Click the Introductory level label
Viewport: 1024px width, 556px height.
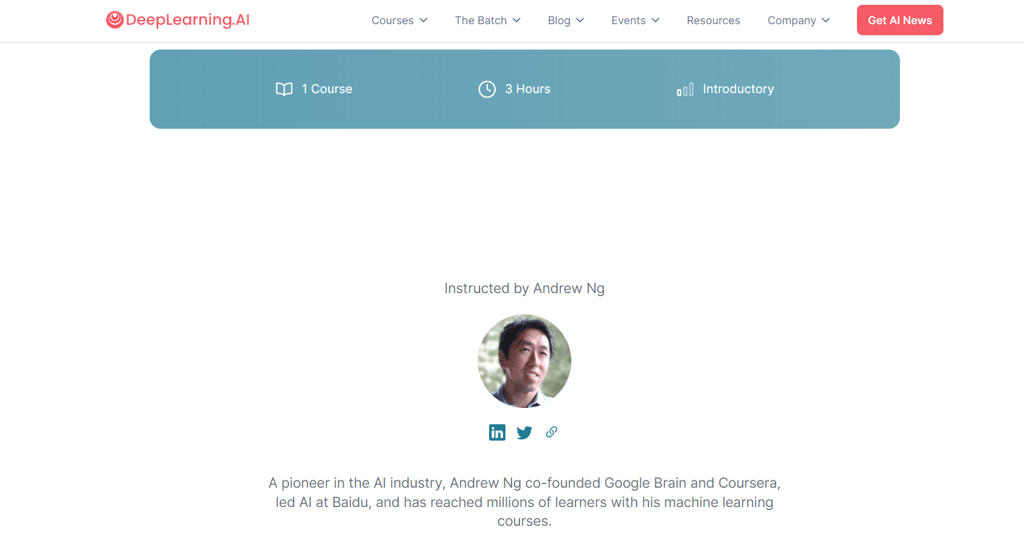click(739, 89)
